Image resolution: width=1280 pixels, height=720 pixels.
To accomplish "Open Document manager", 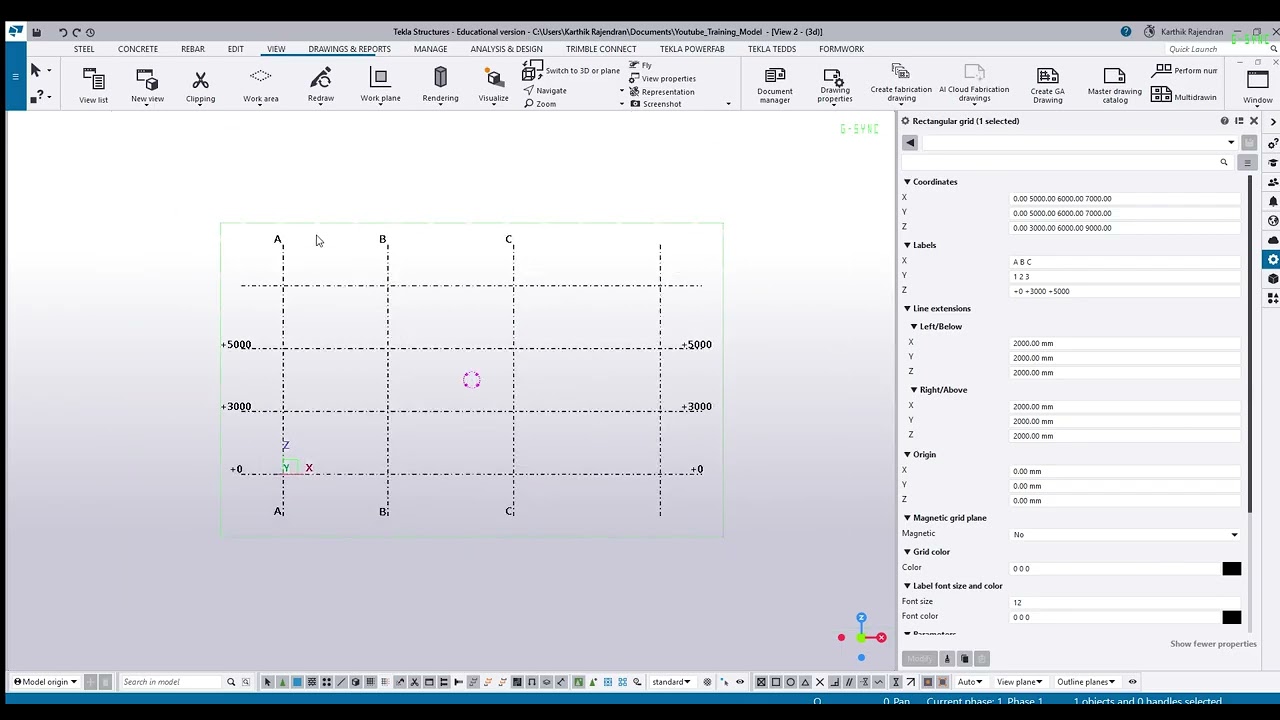I will [775, 85].
